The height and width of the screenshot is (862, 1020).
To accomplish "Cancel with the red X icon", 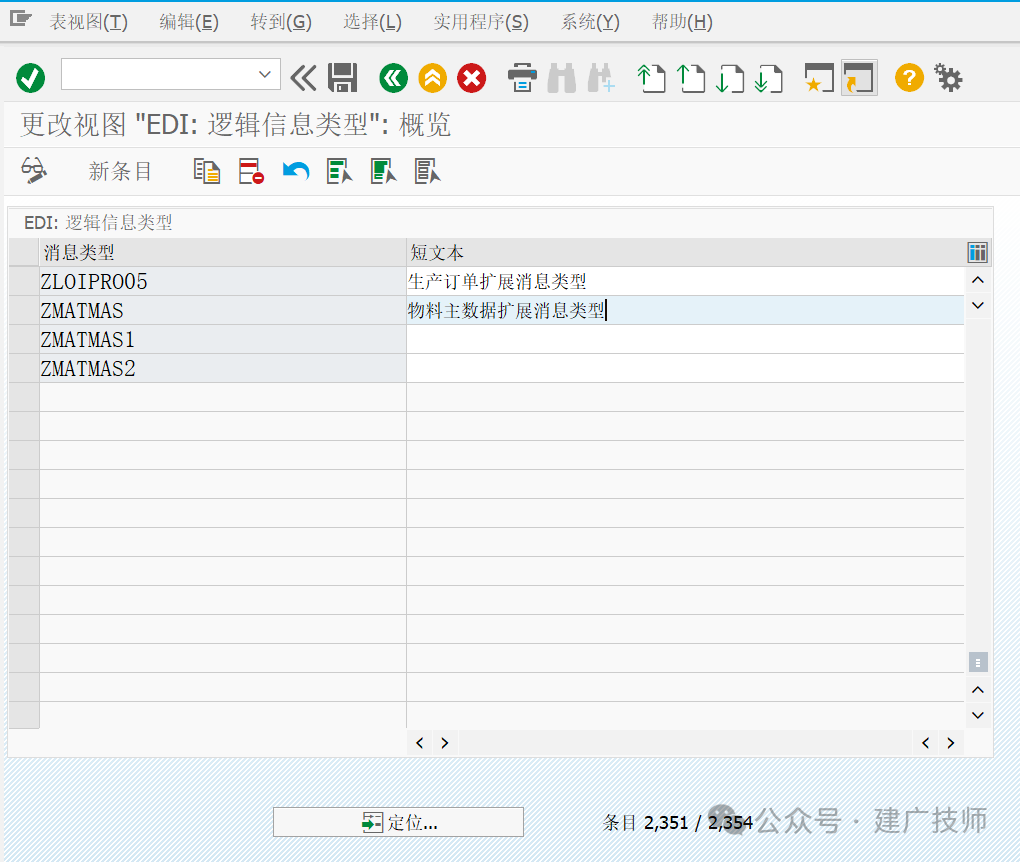I will (x=472, y=79).
